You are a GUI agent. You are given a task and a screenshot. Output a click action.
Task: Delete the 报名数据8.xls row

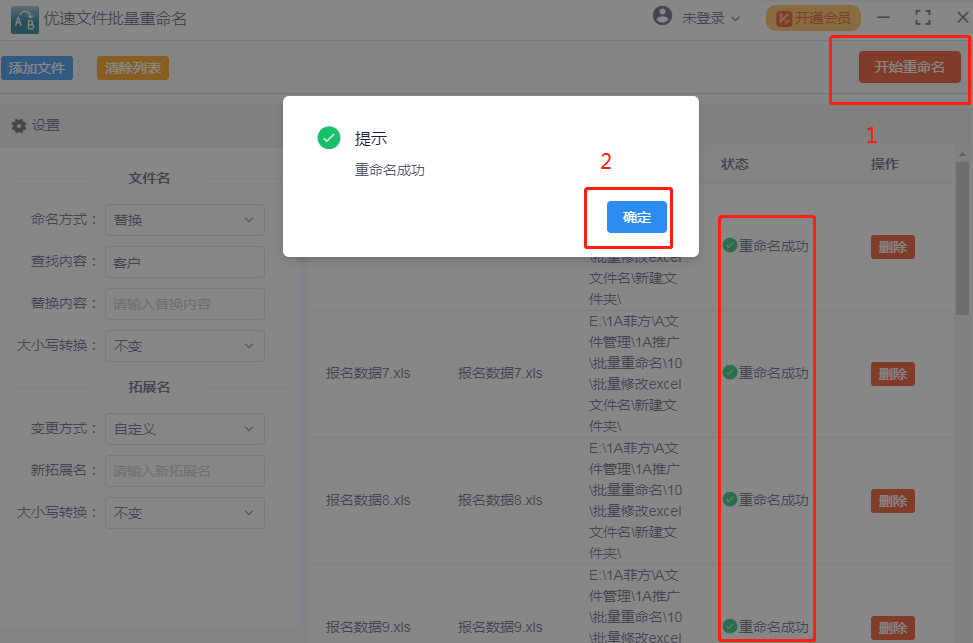pos(892,501)
